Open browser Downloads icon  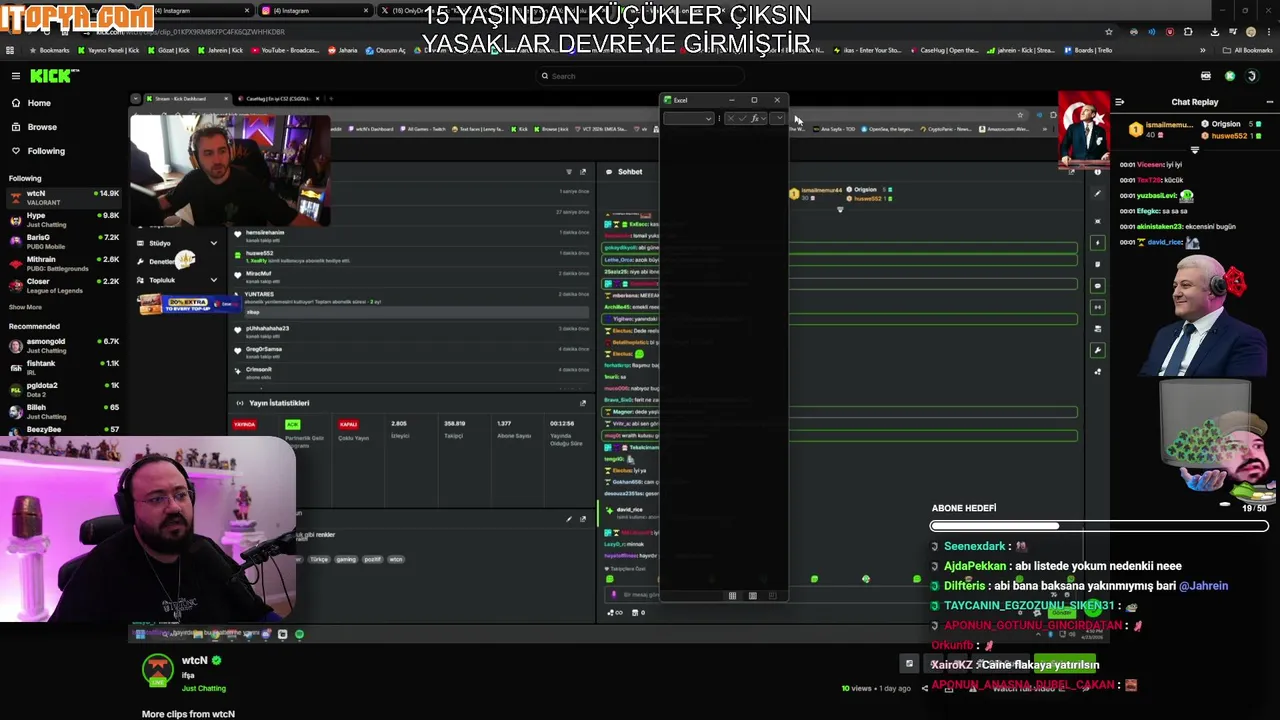tap(1214, 32)
